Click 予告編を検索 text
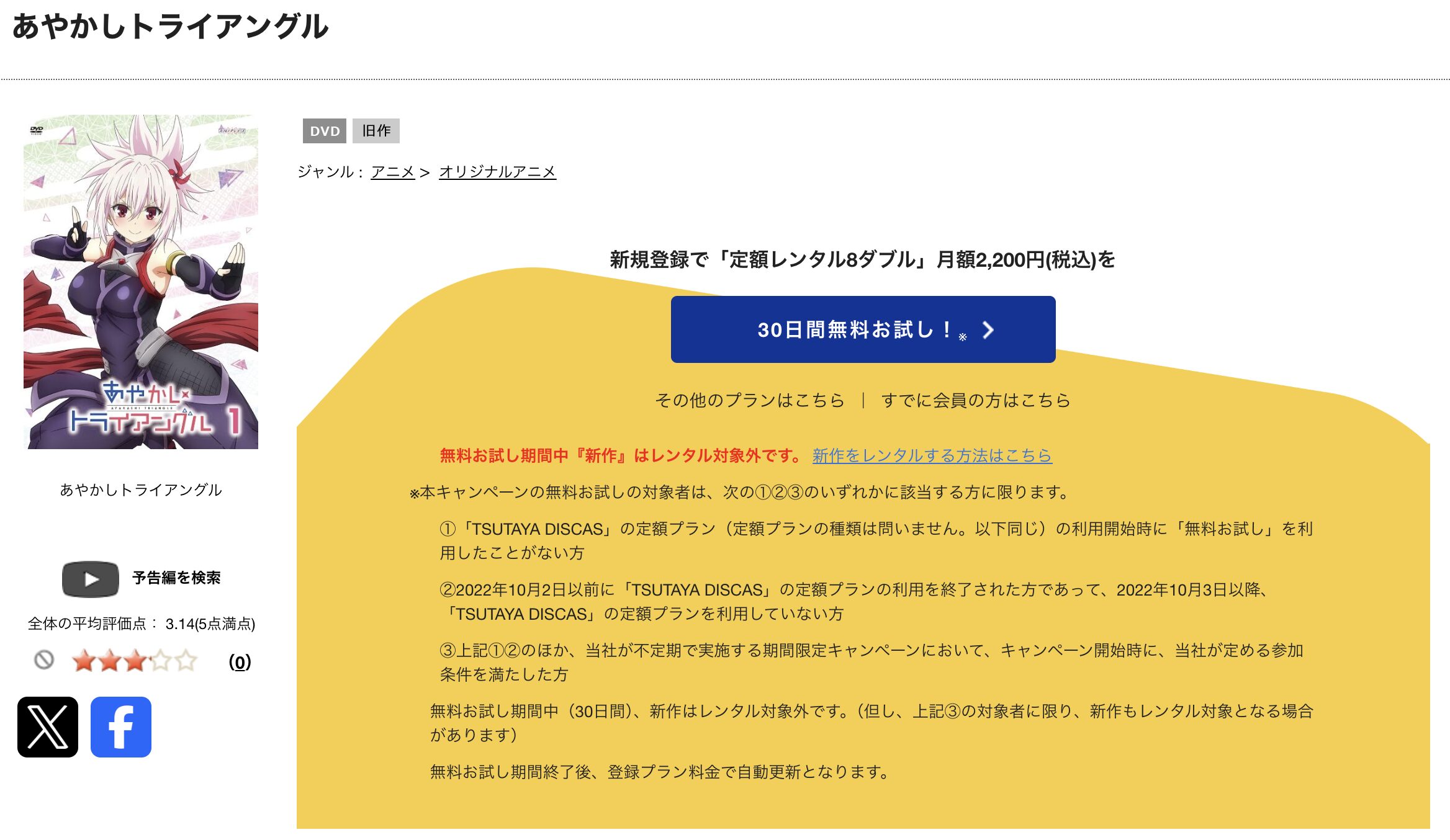Image resolution: width=1450 pixels, height=840 pixels. 176,578
